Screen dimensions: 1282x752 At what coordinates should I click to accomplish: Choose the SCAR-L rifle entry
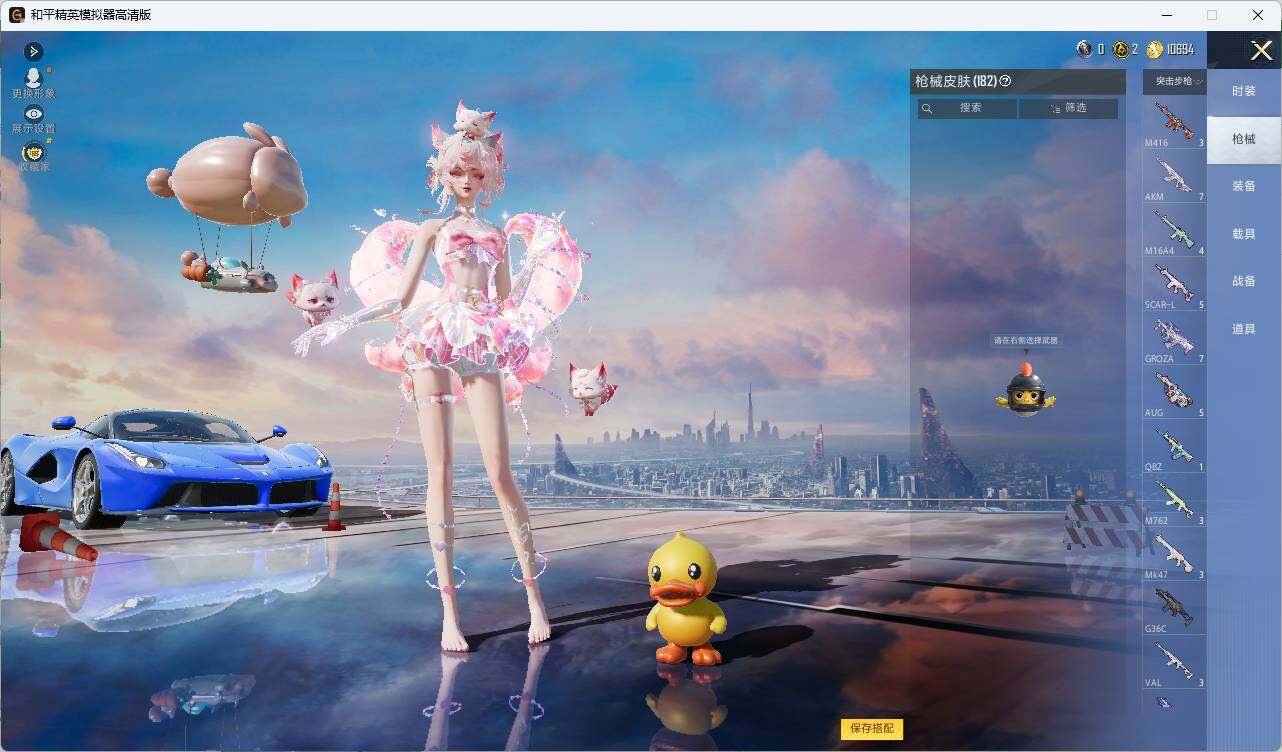coord(1174,284)
